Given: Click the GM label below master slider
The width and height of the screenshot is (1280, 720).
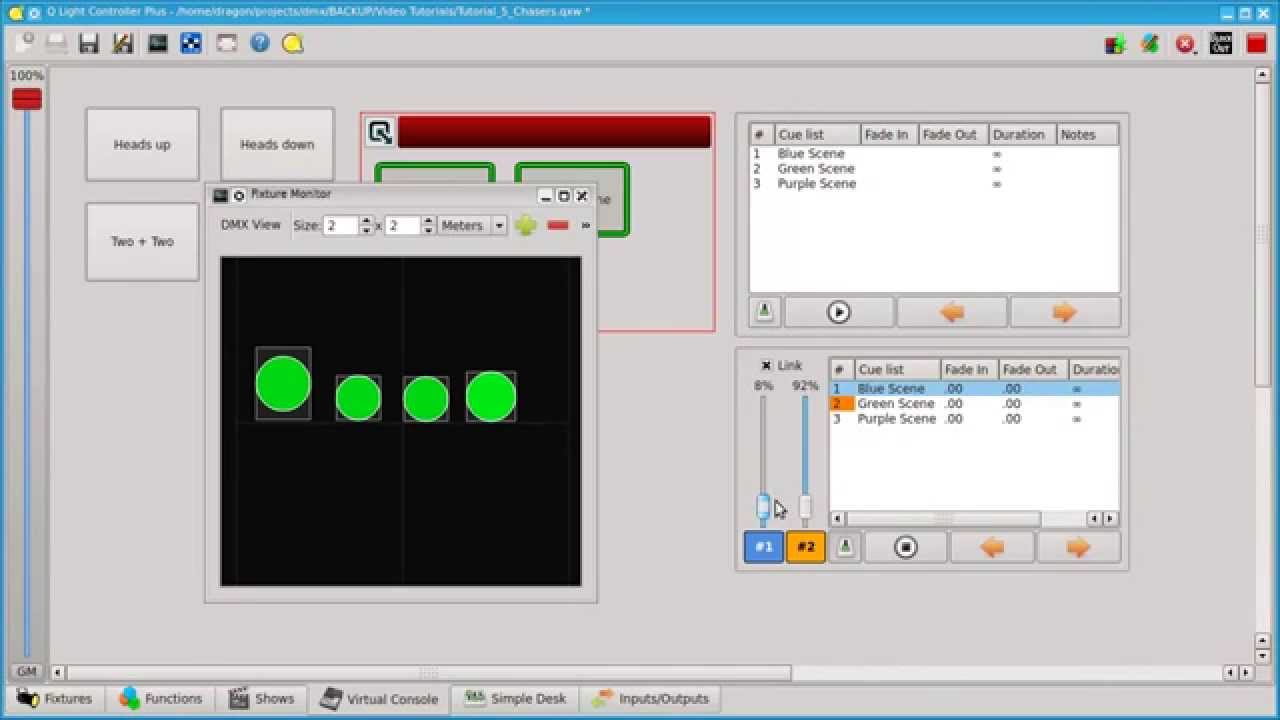Looking at the screenshot, I should tap(27, 672).
